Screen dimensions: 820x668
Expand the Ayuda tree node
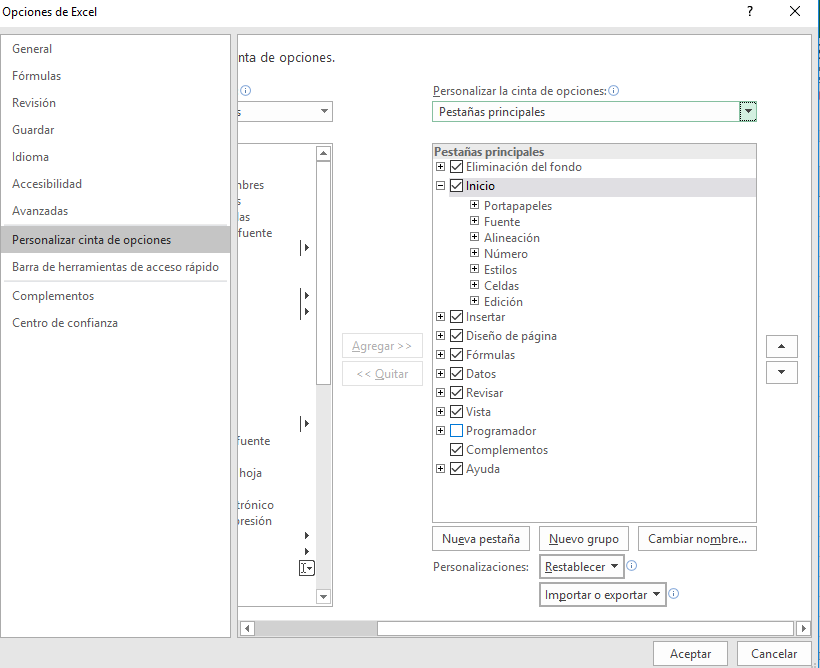tap(440, 468)
